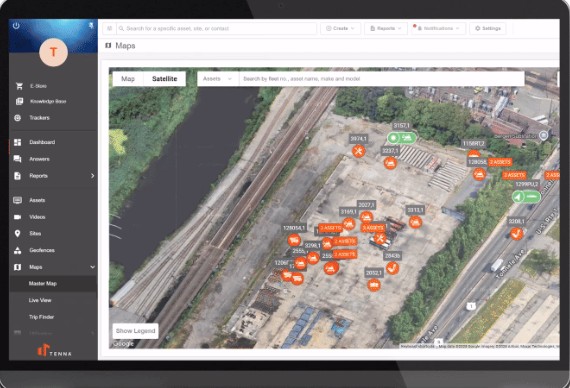Image resolution: width=570 pixels, height=388 pixels.
Task: Click the All search scope button
Action: point(109,28)
